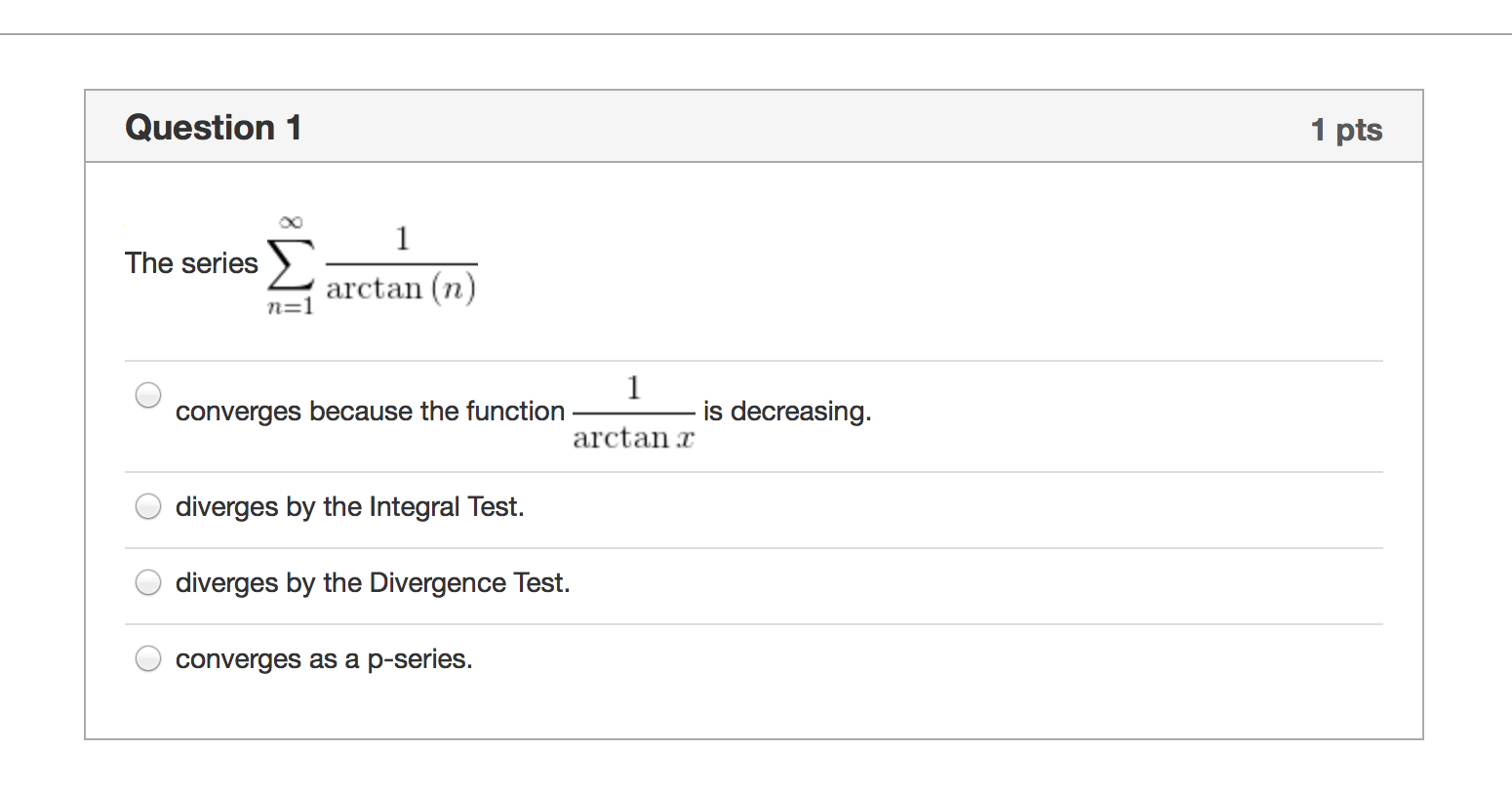Click answer text "diverges by the Integral Test."
The width and height of the screenshot is (1512, 790).
point(349,507)
